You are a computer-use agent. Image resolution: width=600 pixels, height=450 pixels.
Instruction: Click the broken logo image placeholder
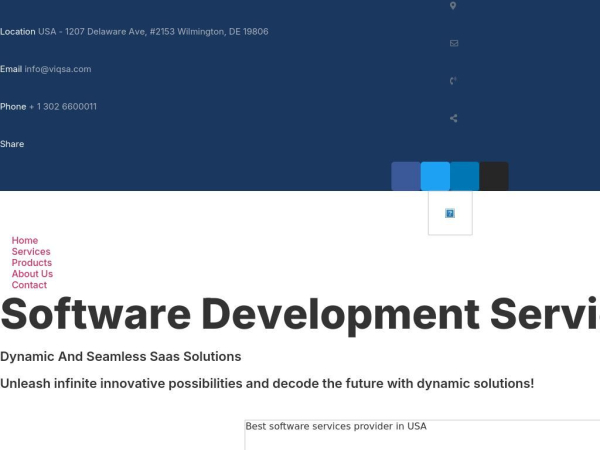(x=450, y=213)
